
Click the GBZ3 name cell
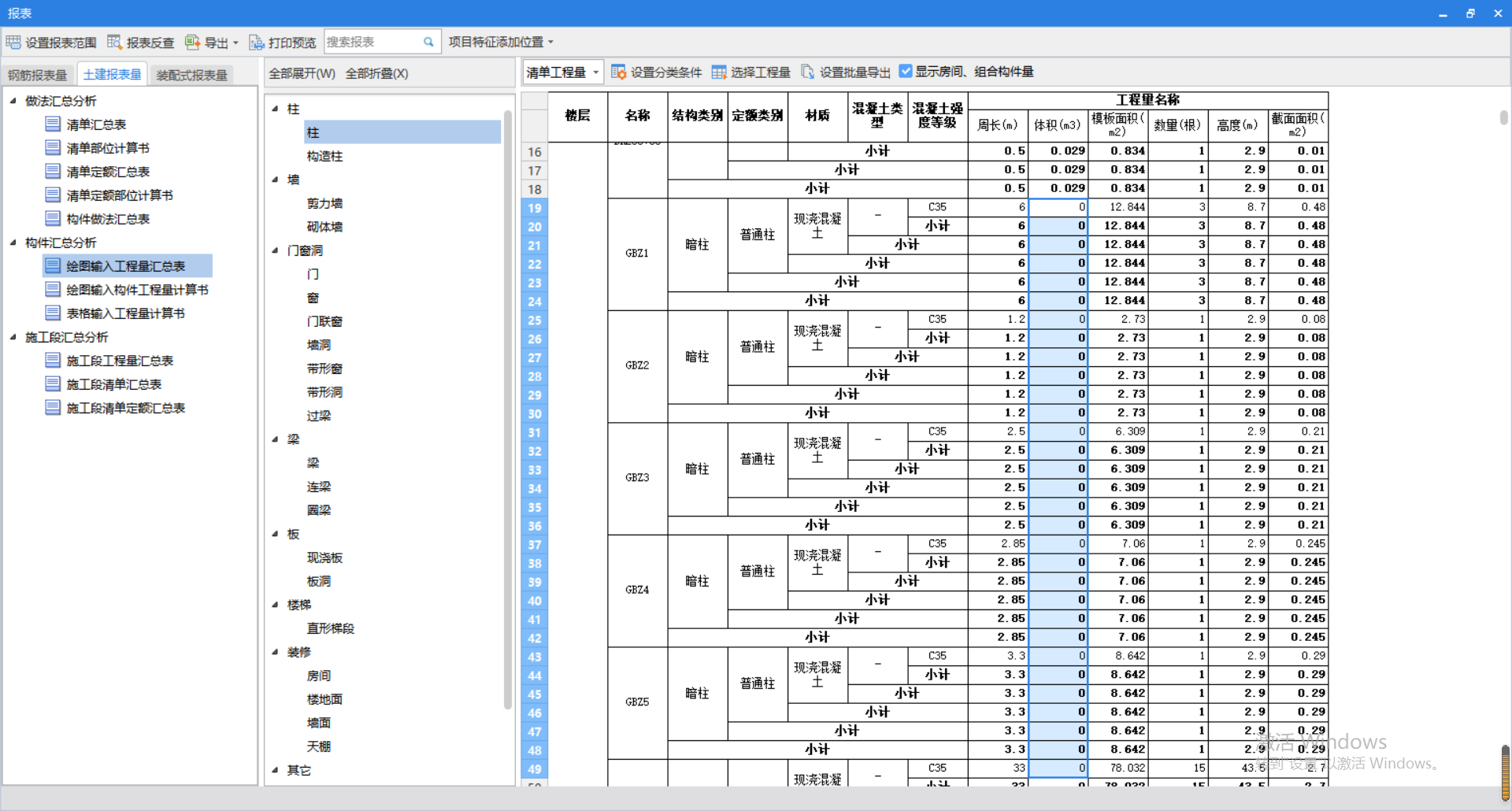coord(637,478)
